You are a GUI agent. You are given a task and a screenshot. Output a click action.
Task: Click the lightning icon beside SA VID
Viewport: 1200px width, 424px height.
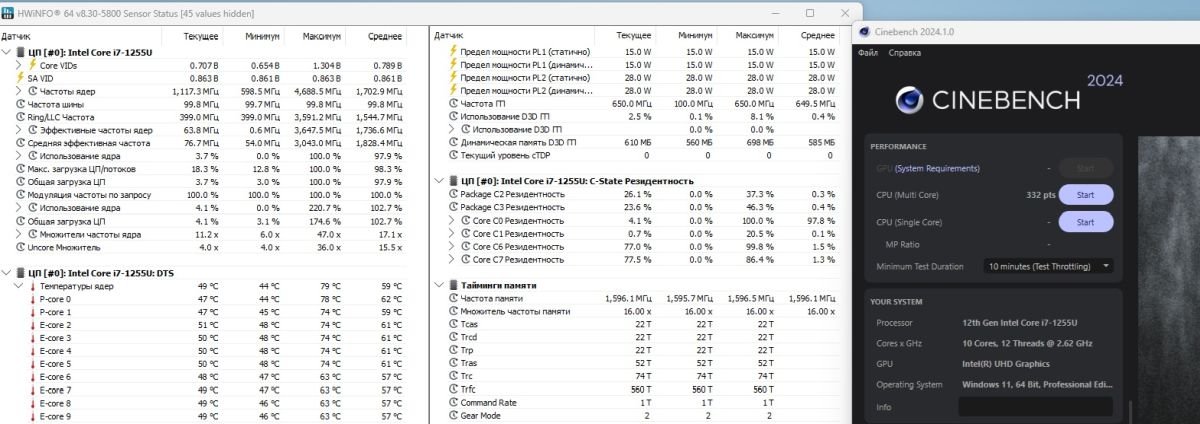(19, 77)
